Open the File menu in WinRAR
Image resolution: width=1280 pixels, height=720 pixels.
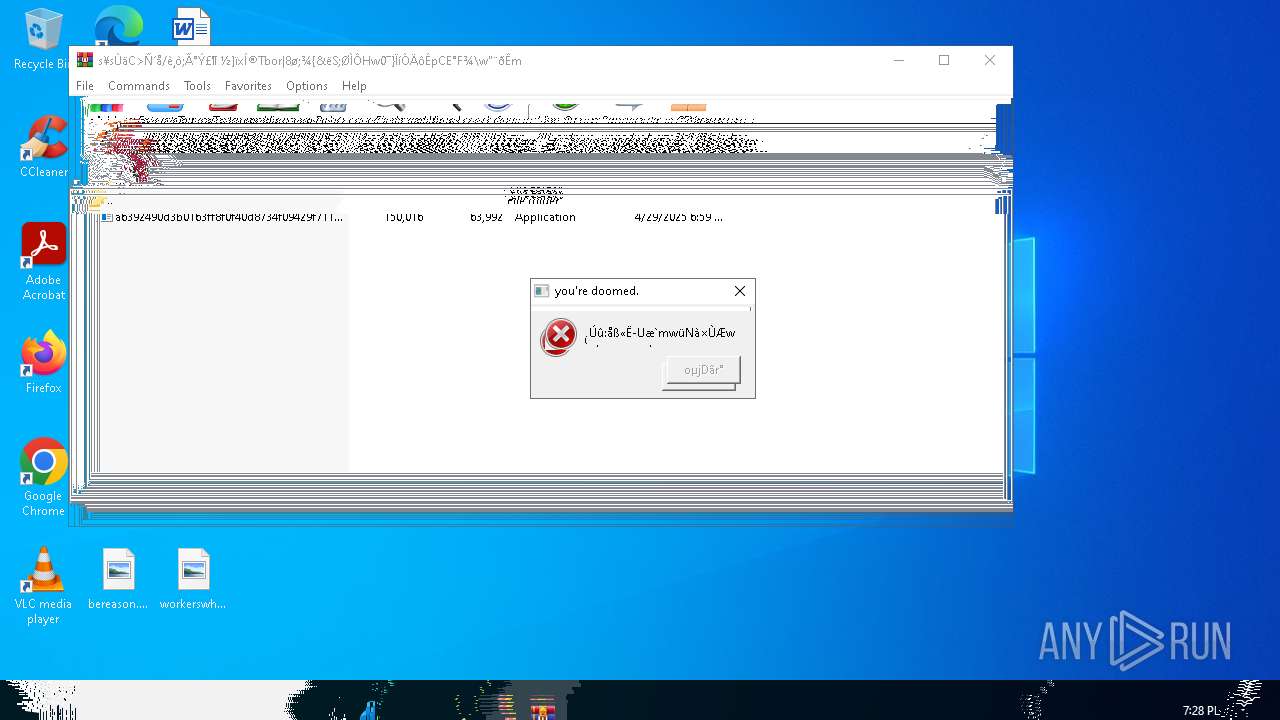[x=85, y=86]
